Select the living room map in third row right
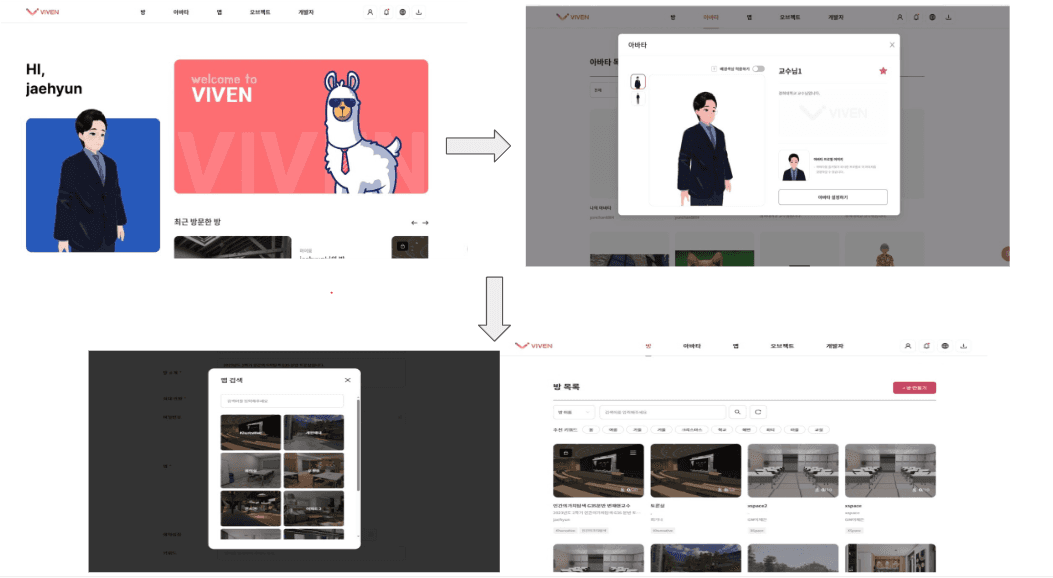 coord(314,508)
